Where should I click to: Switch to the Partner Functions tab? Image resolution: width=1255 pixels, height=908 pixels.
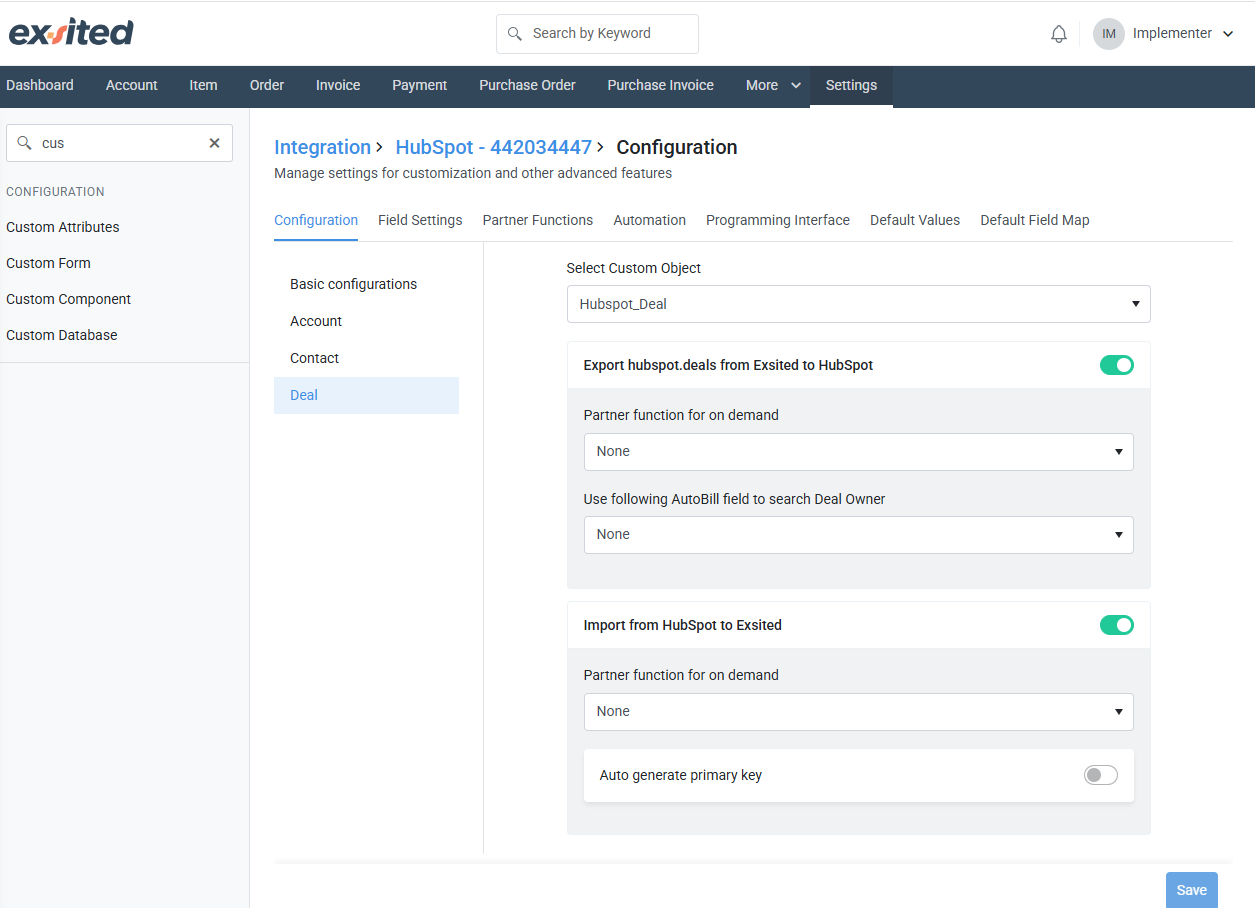538,220
